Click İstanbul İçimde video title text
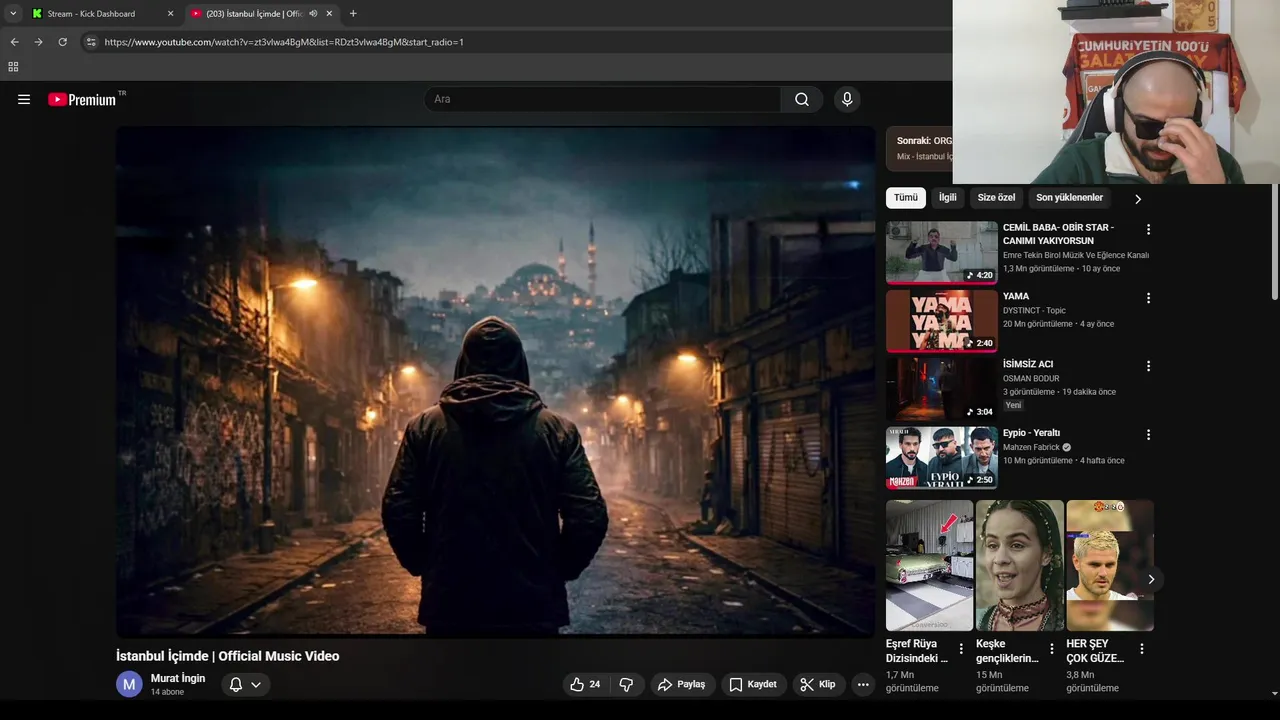The width and height of the screenshot is (1280, 720). 228,656
